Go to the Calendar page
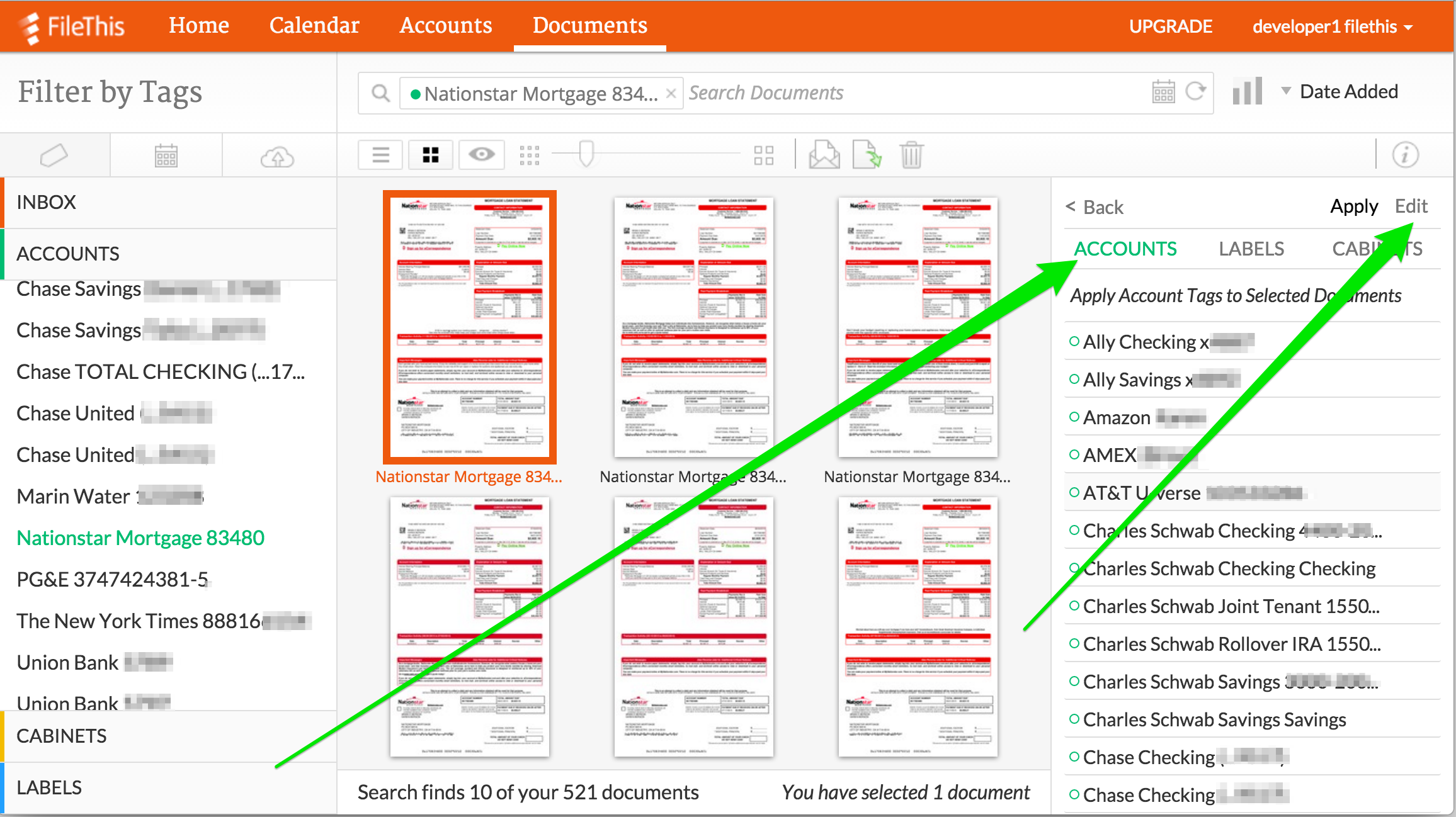 click(314, 25)
